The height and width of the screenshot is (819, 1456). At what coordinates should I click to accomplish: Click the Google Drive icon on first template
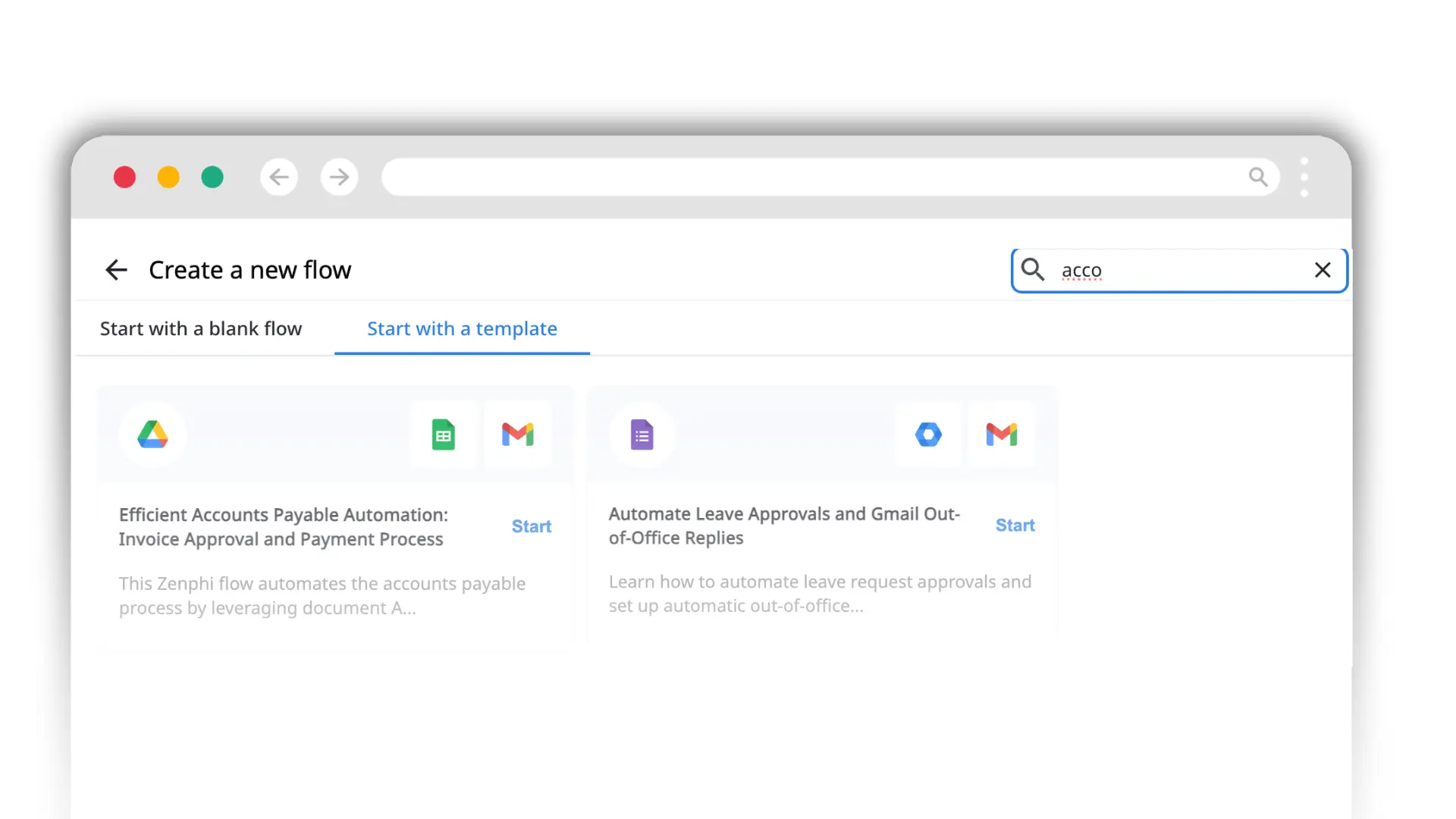[152, 435]
